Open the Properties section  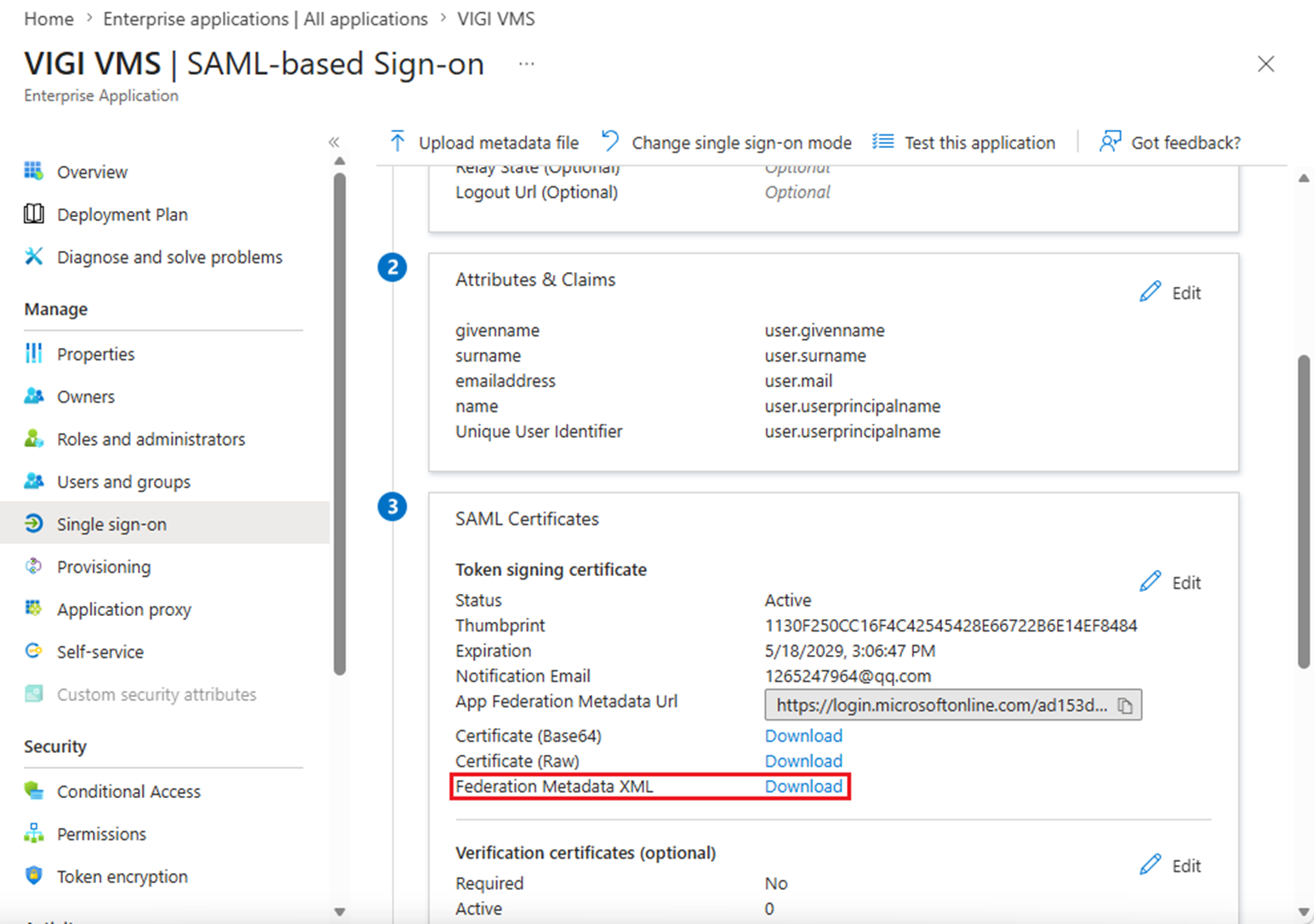(95, 354)
